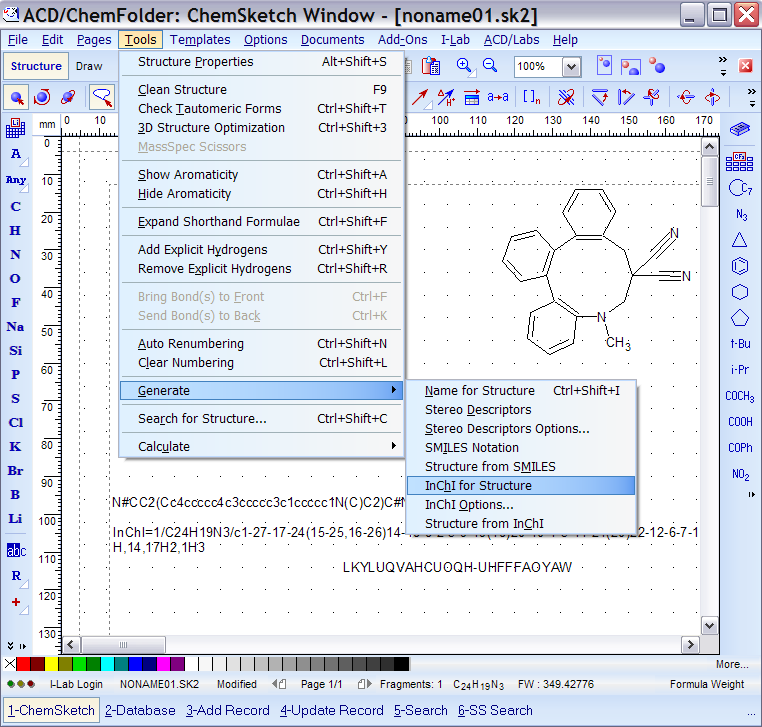Go to next page arrow in status bar
This screenshot has height=727, width=762.
(364, 684)
